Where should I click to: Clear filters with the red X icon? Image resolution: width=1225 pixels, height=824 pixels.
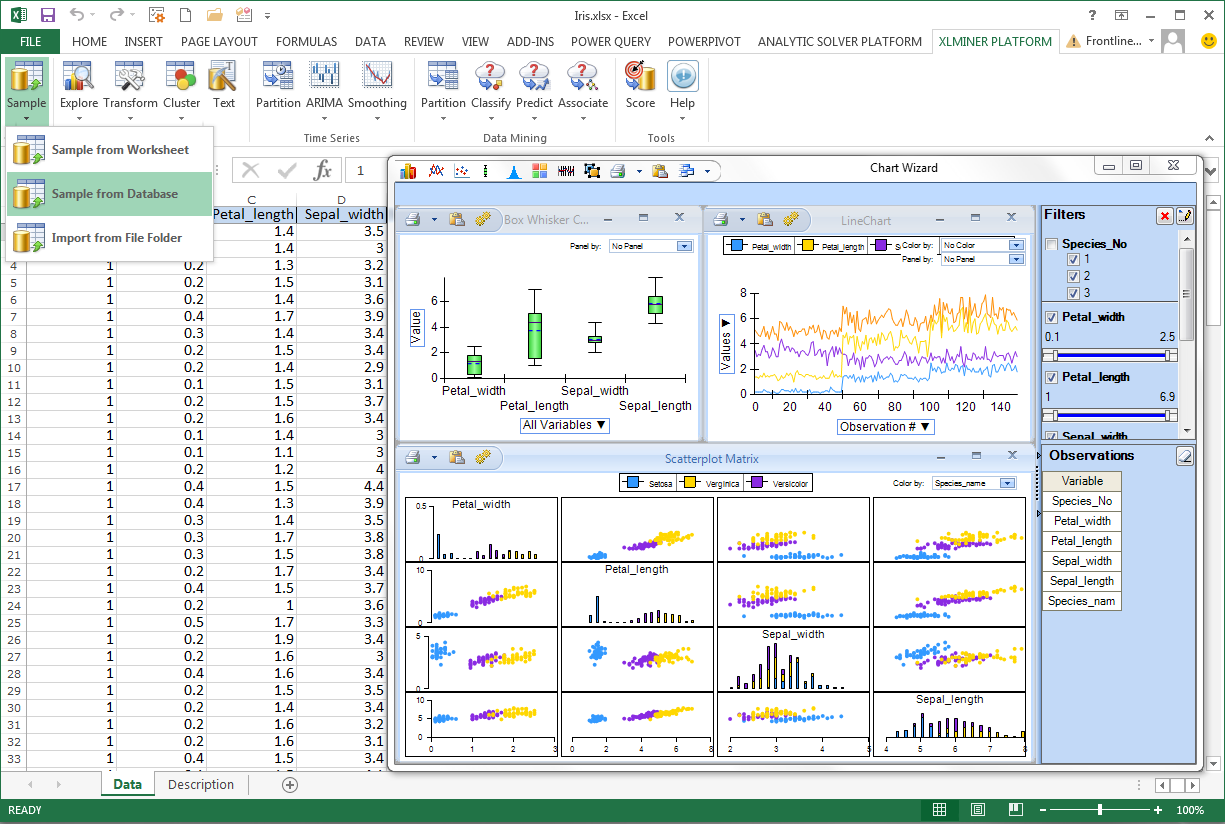point(1165,215)
